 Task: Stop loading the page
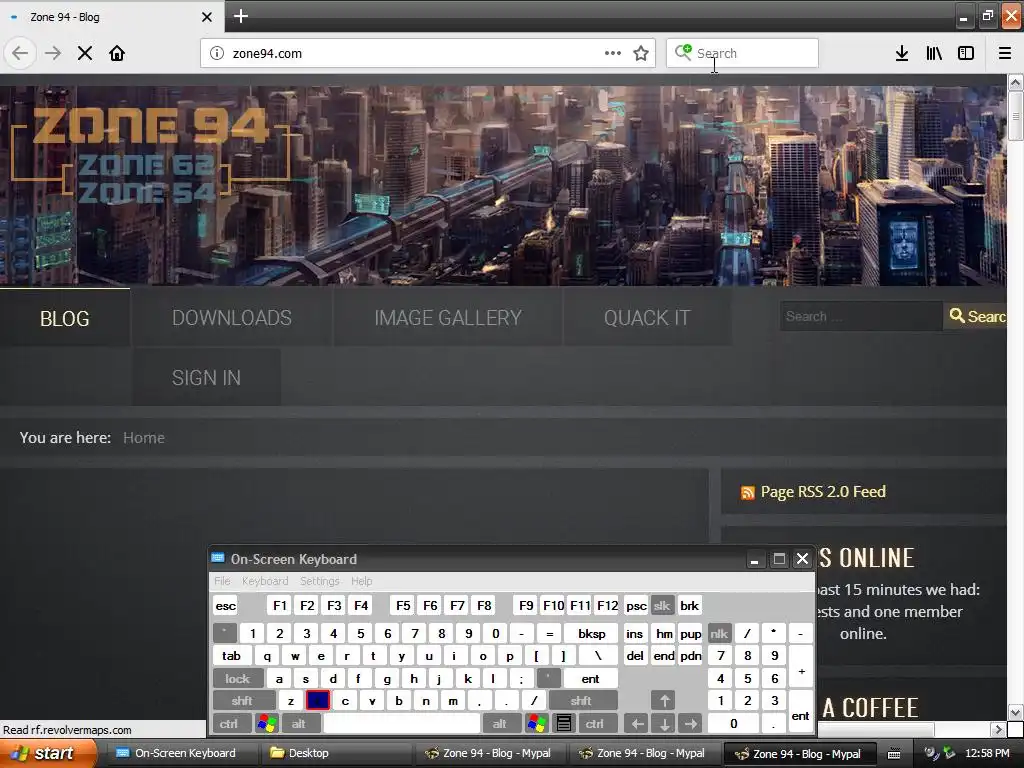(85, 53)
